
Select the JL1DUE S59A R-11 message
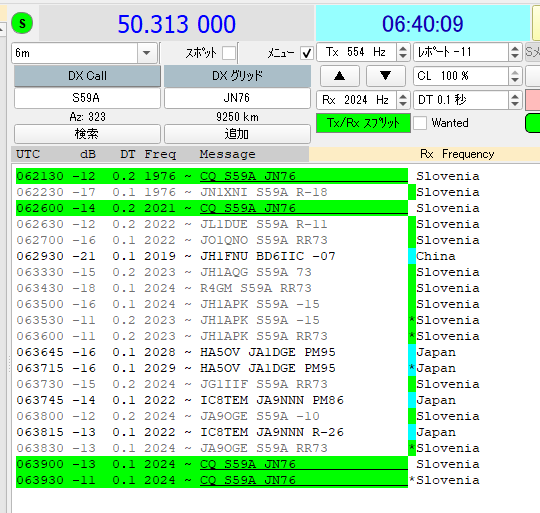pos(264,224)
